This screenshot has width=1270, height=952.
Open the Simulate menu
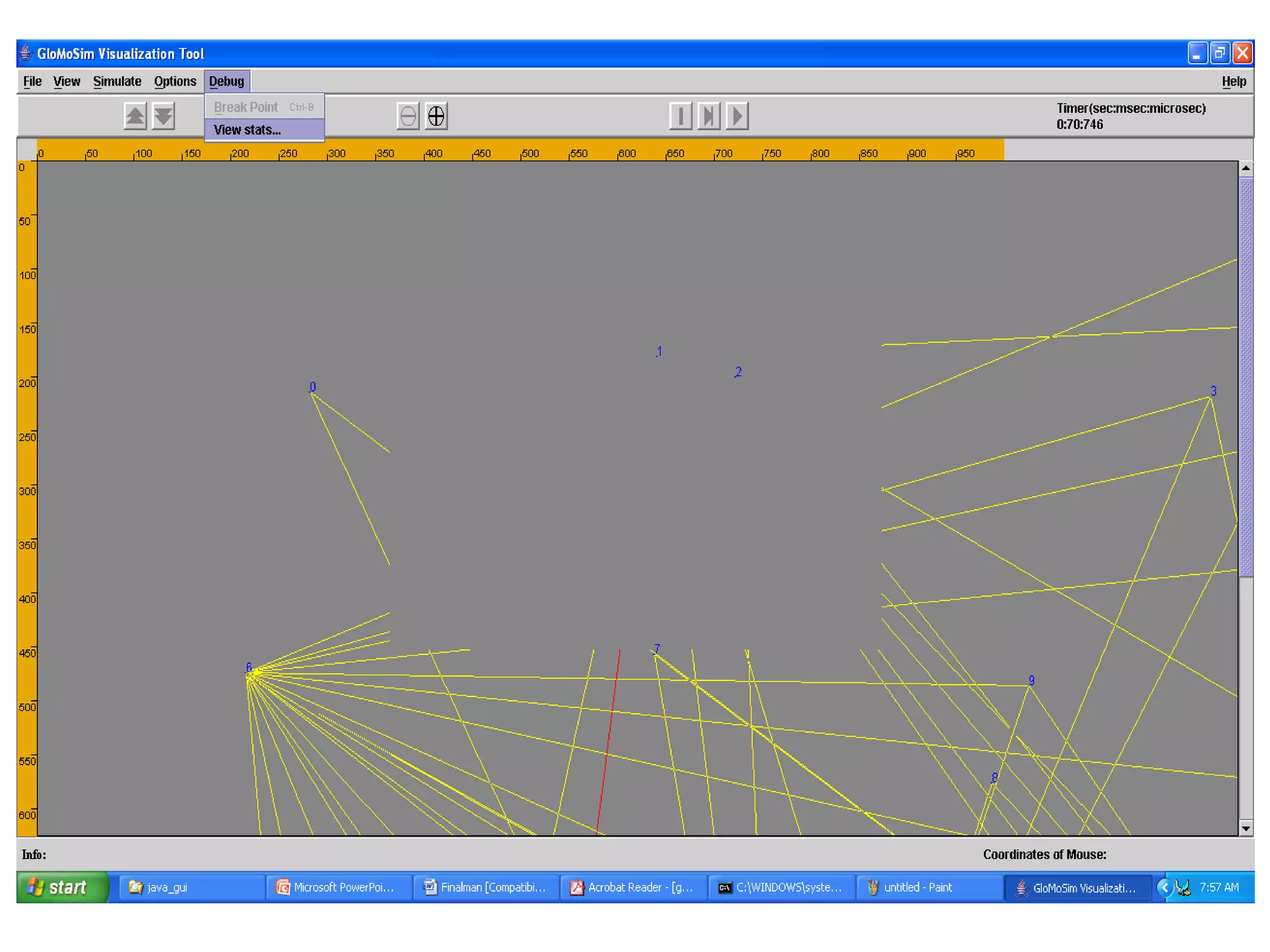[x=117, y=81]
